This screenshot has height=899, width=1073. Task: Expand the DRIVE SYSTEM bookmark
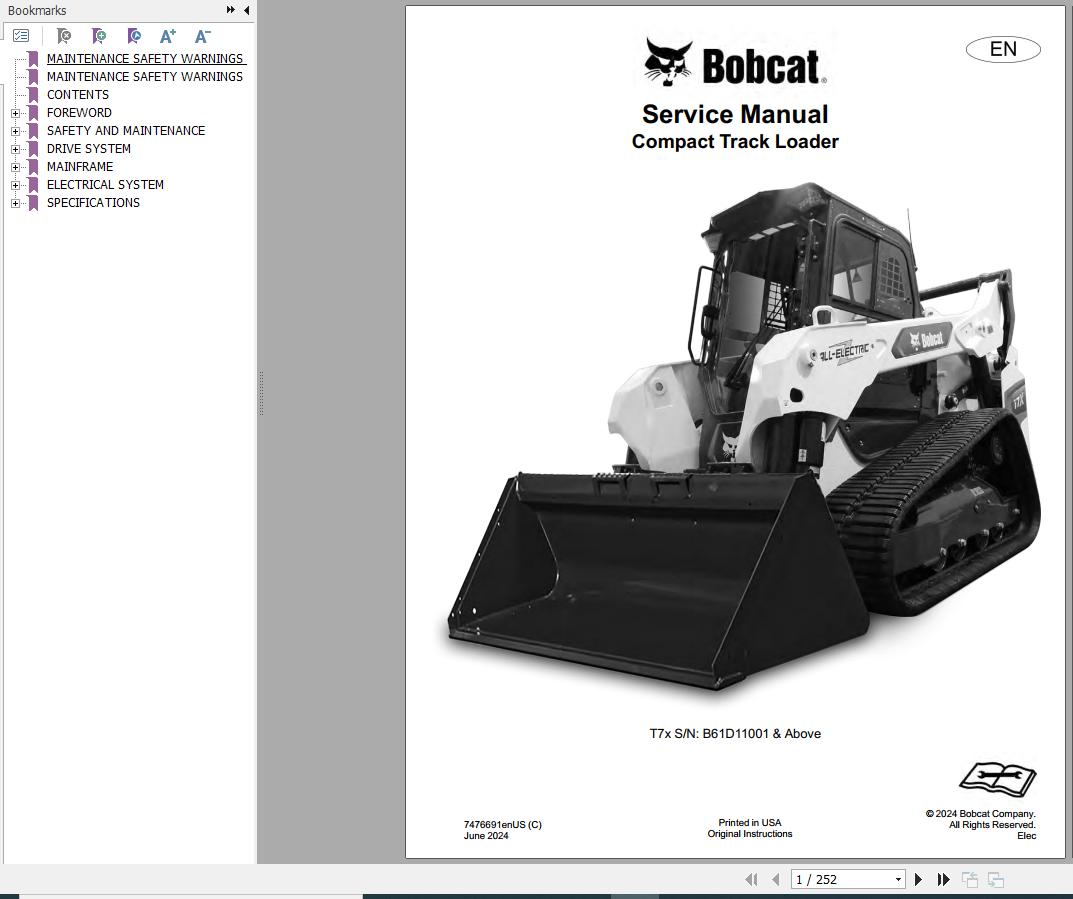(15, 149)
